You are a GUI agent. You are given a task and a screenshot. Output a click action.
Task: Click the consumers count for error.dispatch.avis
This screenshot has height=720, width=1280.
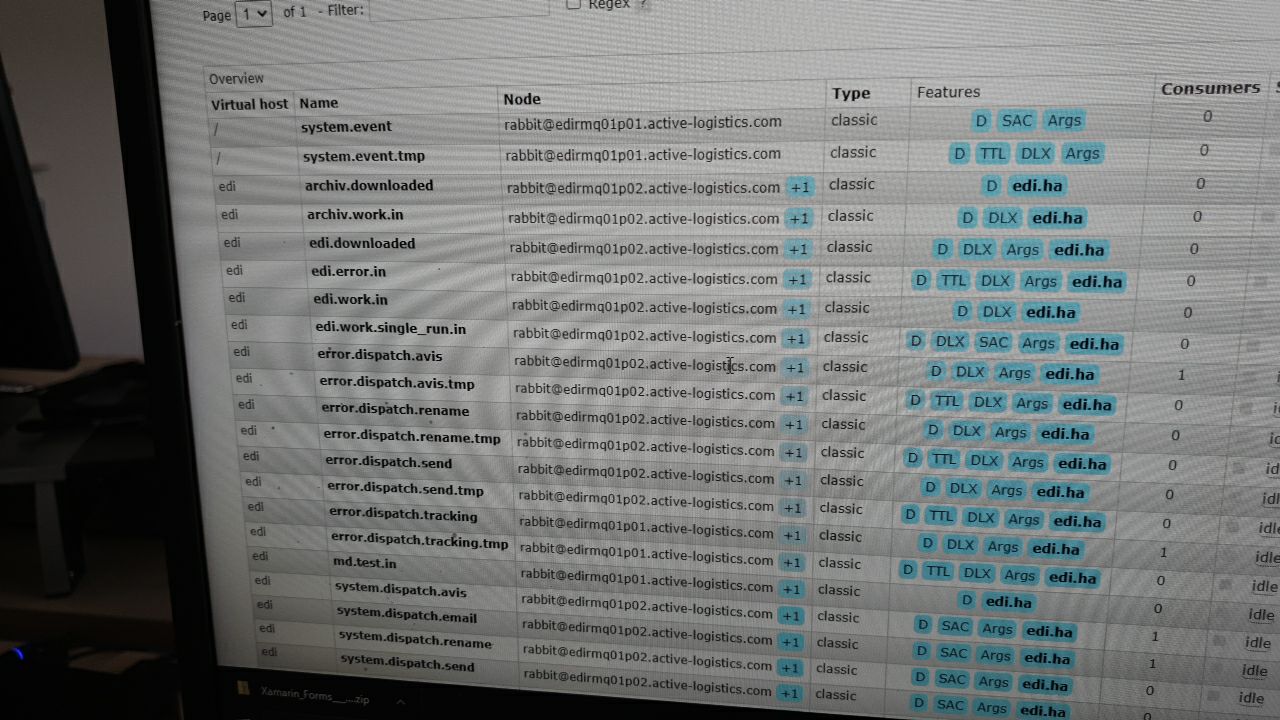[x=1182, y=375]
